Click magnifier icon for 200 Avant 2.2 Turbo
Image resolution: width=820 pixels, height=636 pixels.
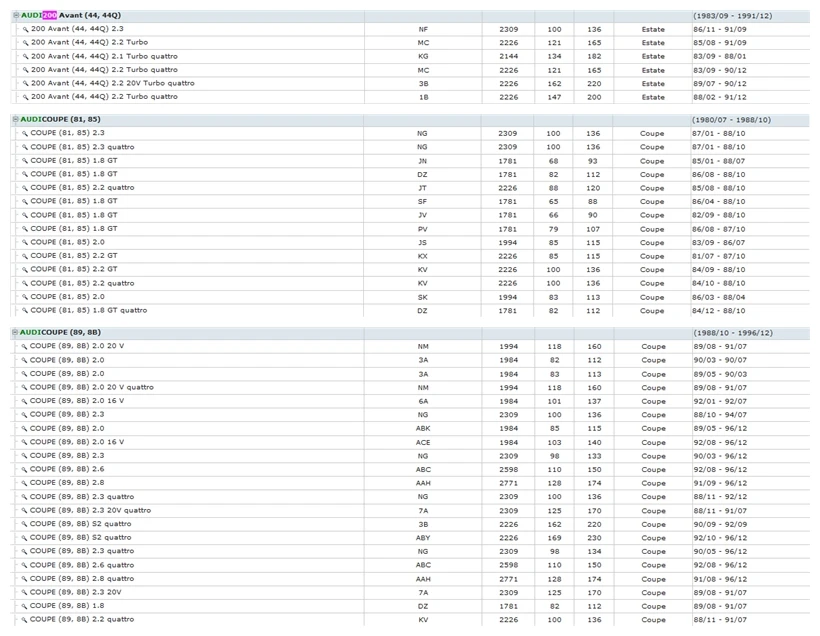tap(25, 43)
